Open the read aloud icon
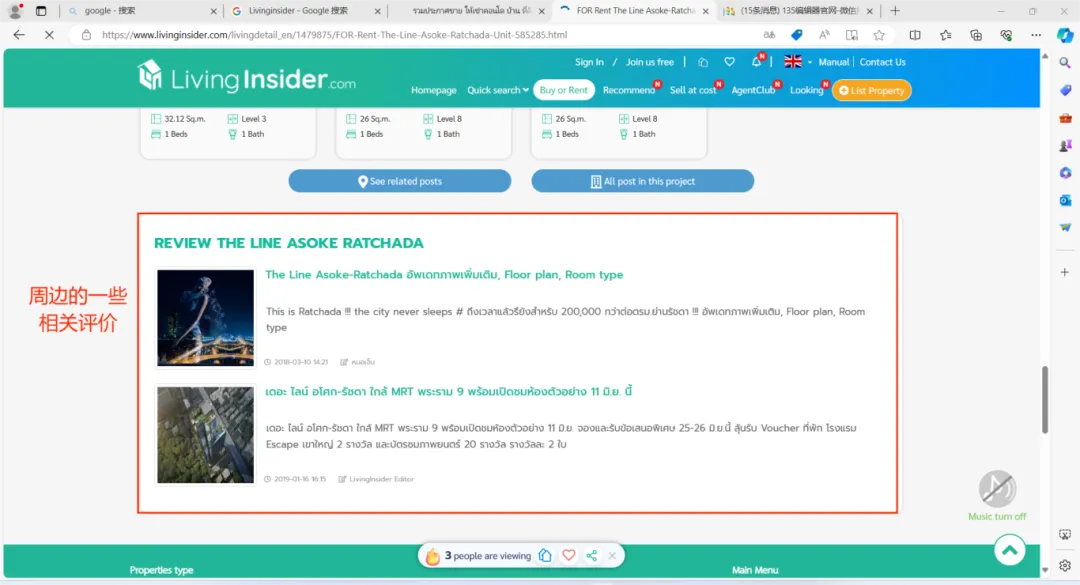The height and width of the screenshot is (585, 1080). coord(824,34)
